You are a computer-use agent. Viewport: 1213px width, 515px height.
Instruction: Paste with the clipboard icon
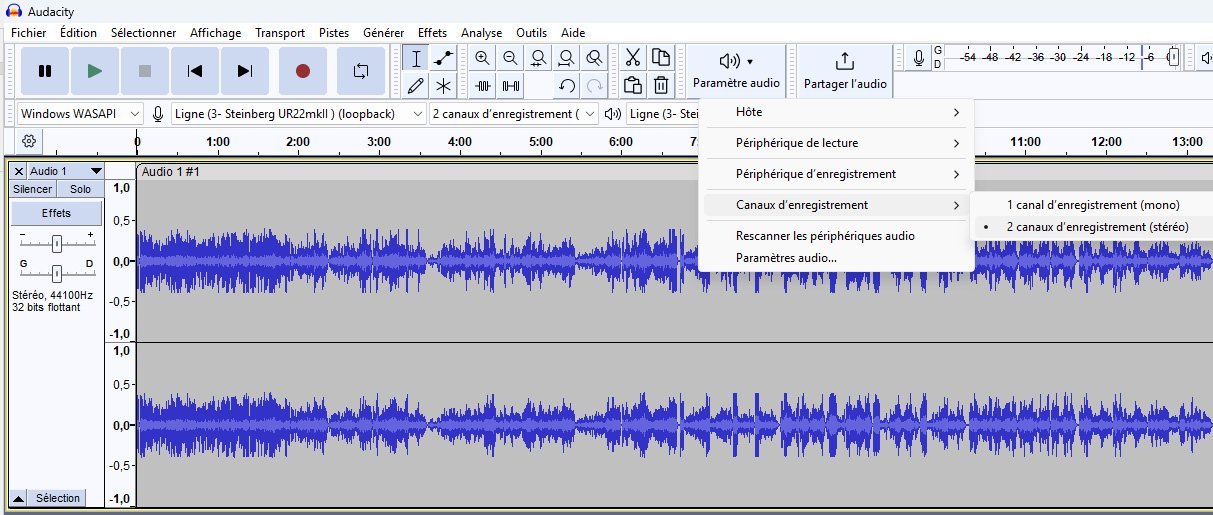coord(633,85)
